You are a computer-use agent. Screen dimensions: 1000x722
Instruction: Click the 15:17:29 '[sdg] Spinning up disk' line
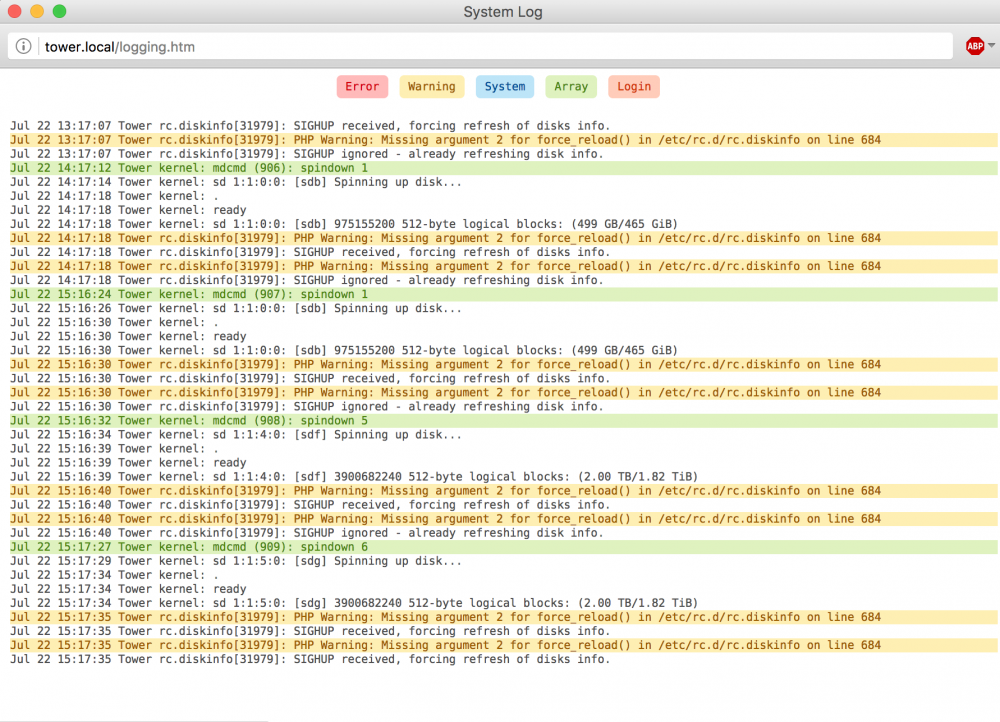pos(235,561)
